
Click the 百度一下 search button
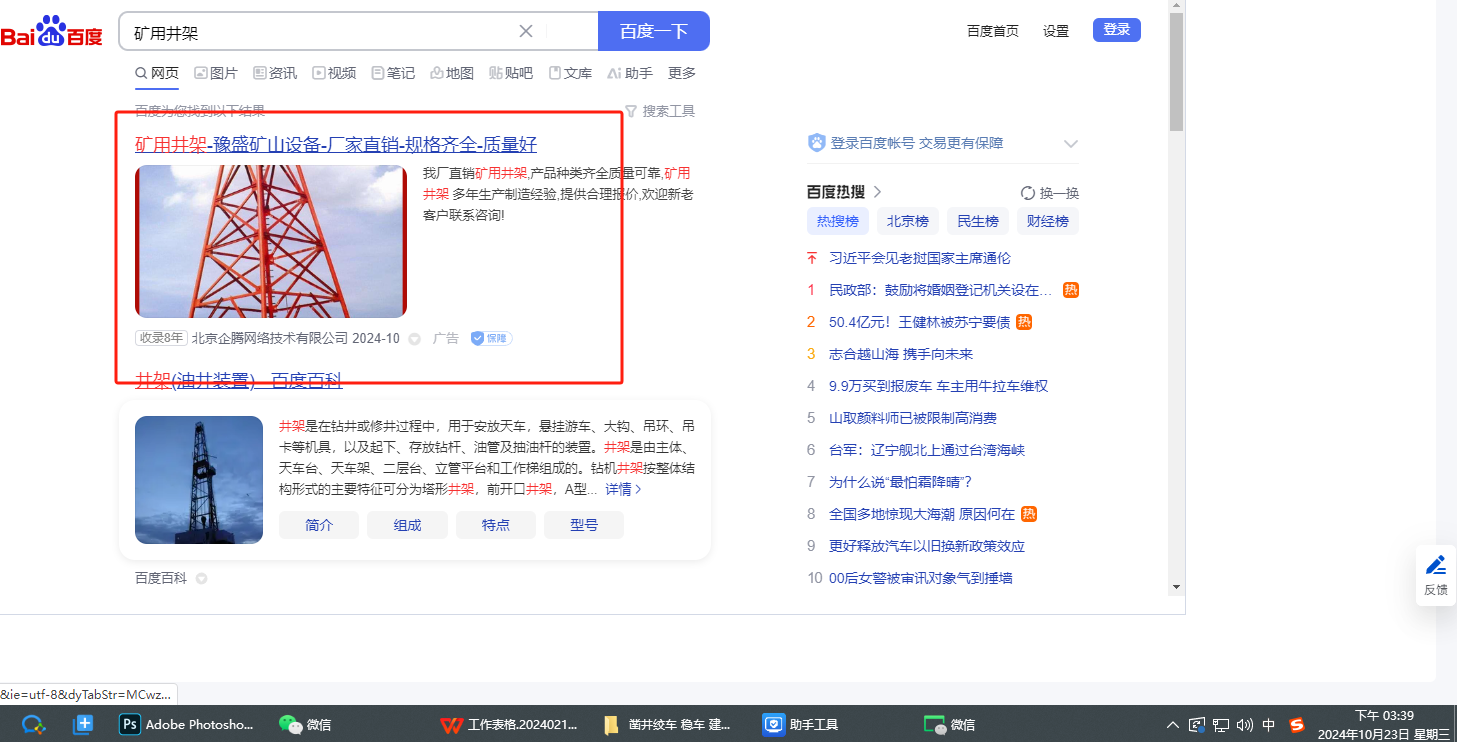(653, 31)
